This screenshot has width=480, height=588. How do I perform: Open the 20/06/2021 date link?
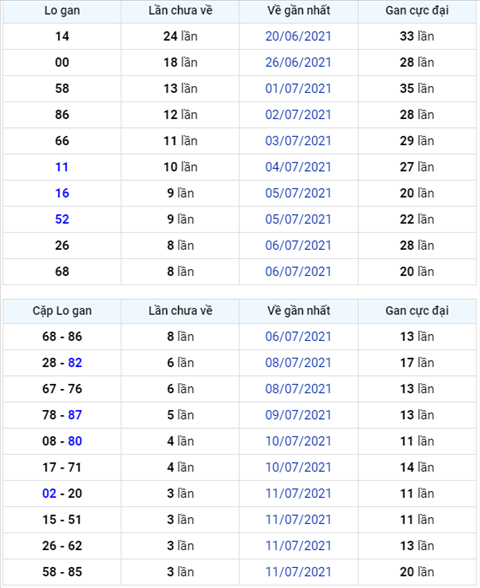pyautogui.click(x=298, y=36)
